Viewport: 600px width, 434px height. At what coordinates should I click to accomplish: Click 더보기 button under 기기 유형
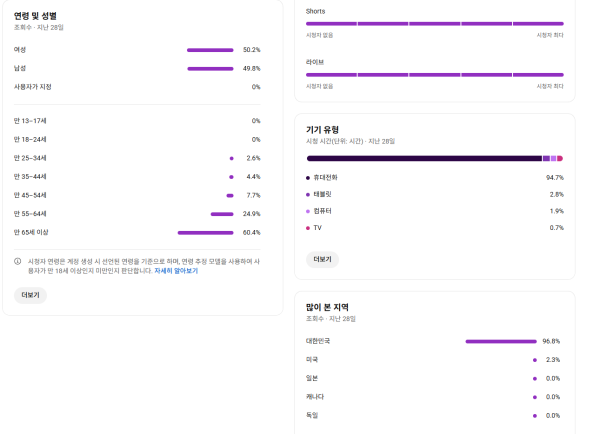tap(322, 259)
